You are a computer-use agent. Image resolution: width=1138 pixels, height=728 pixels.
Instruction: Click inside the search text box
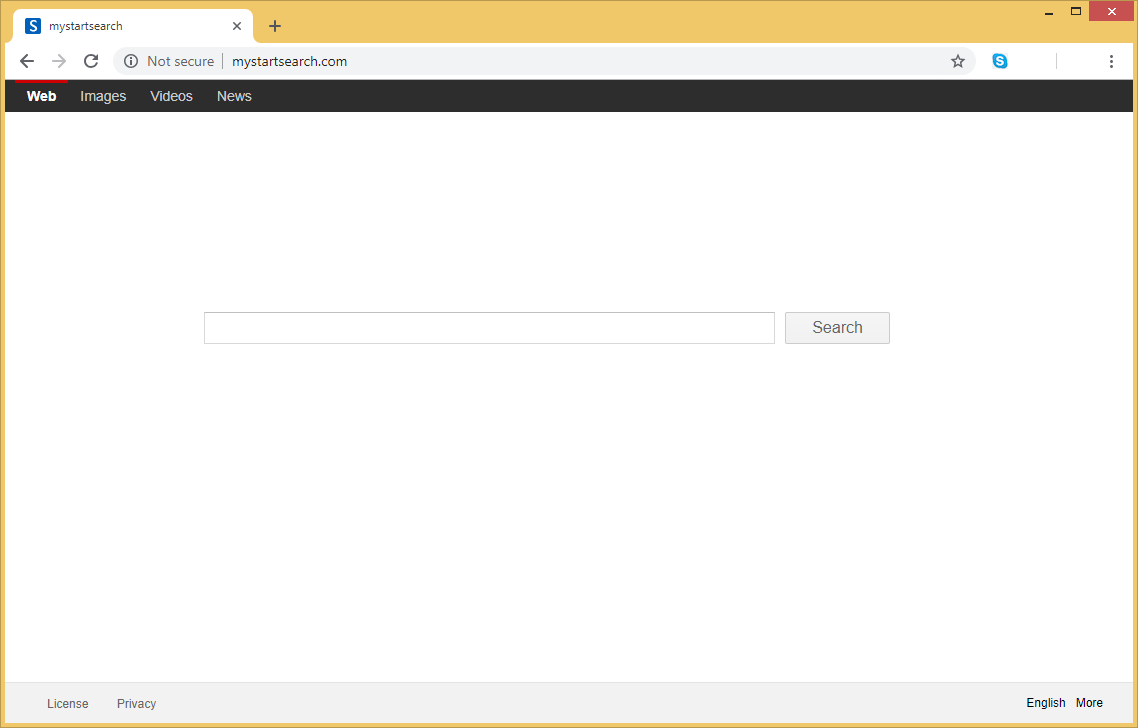pos(489,328)
